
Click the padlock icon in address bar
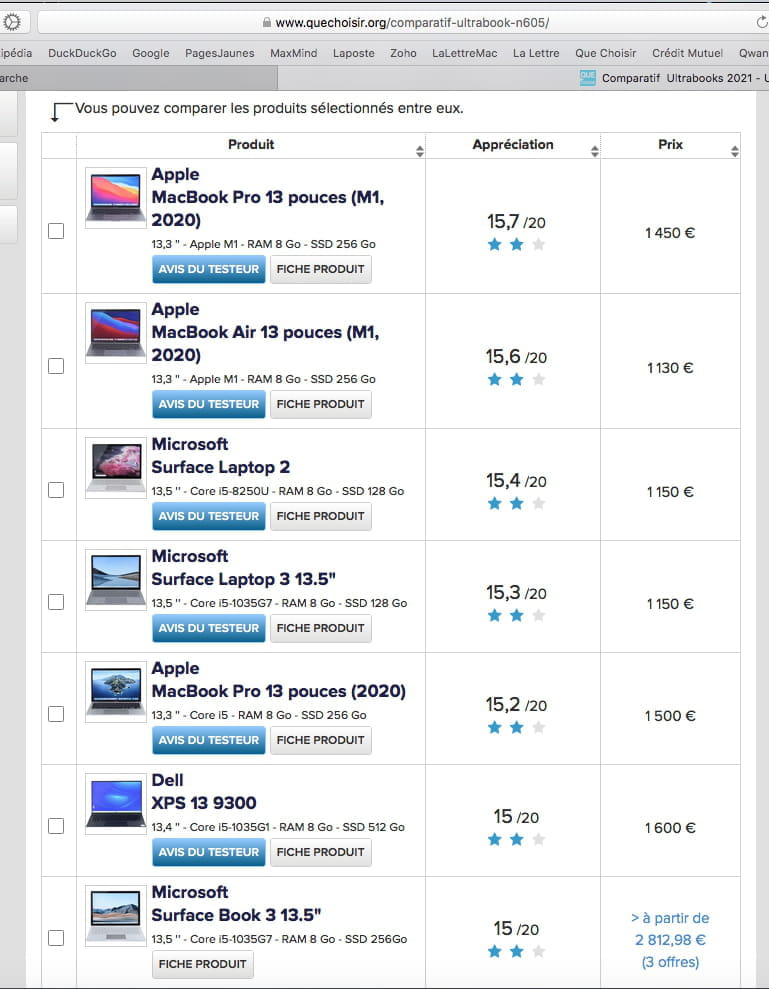tap(267, 23)
